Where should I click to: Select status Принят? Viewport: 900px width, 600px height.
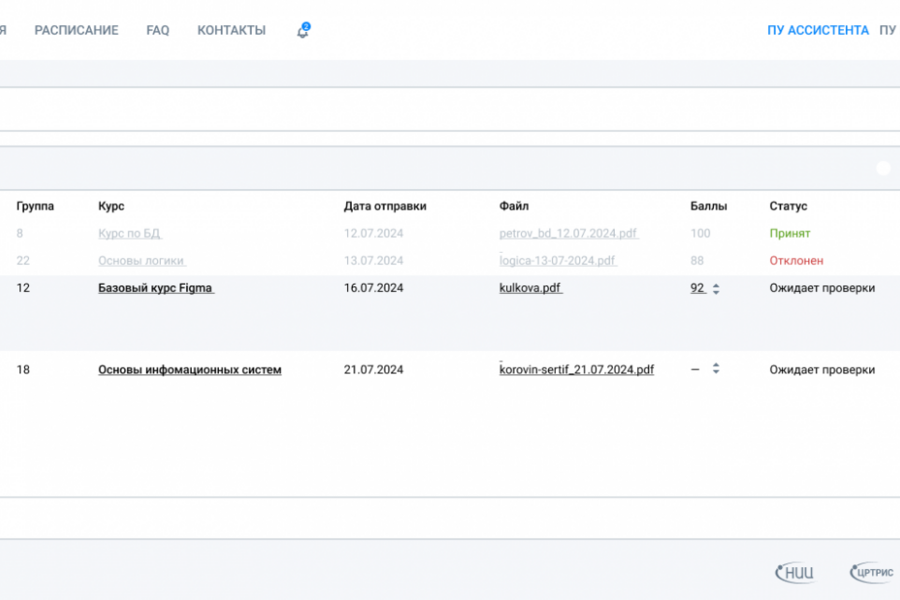(x=790, y=234)
